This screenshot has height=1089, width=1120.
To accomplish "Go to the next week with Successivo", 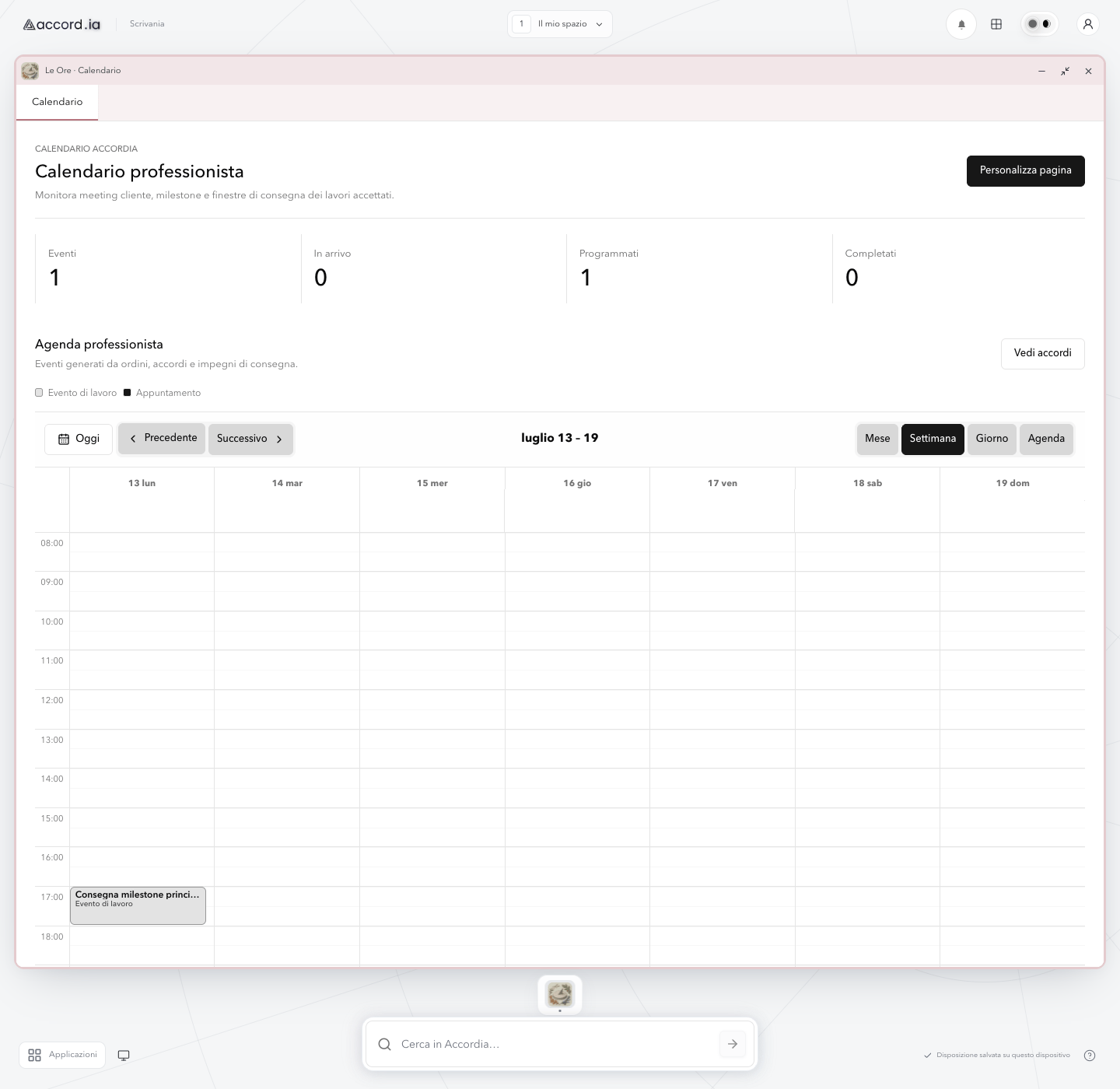I will (x=250, y=439).
